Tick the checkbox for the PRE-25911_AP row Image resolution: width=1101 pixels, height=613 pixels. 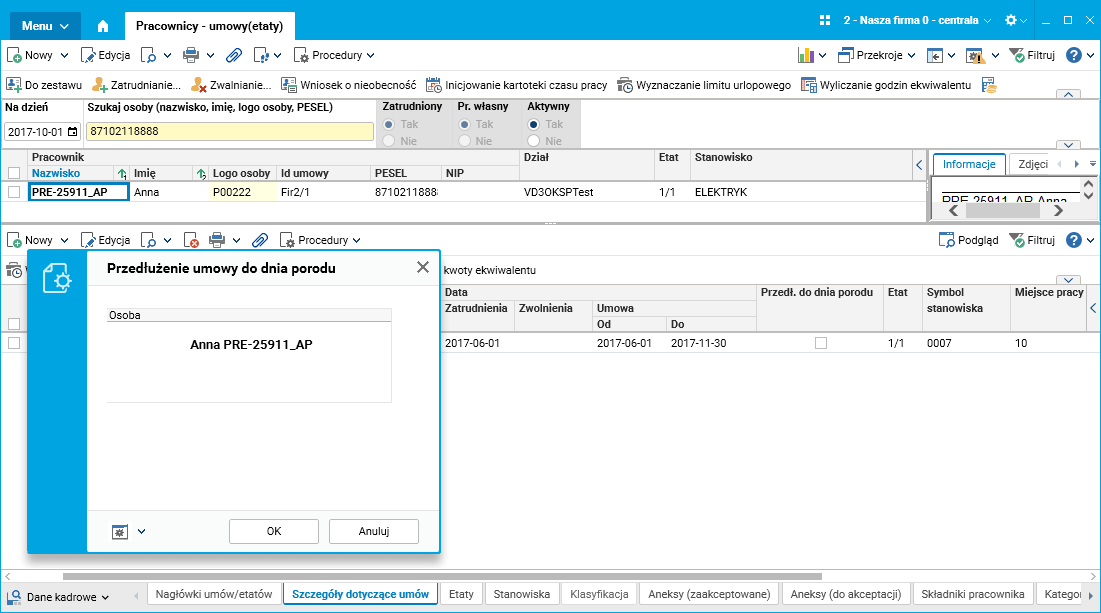click(14, 192)
